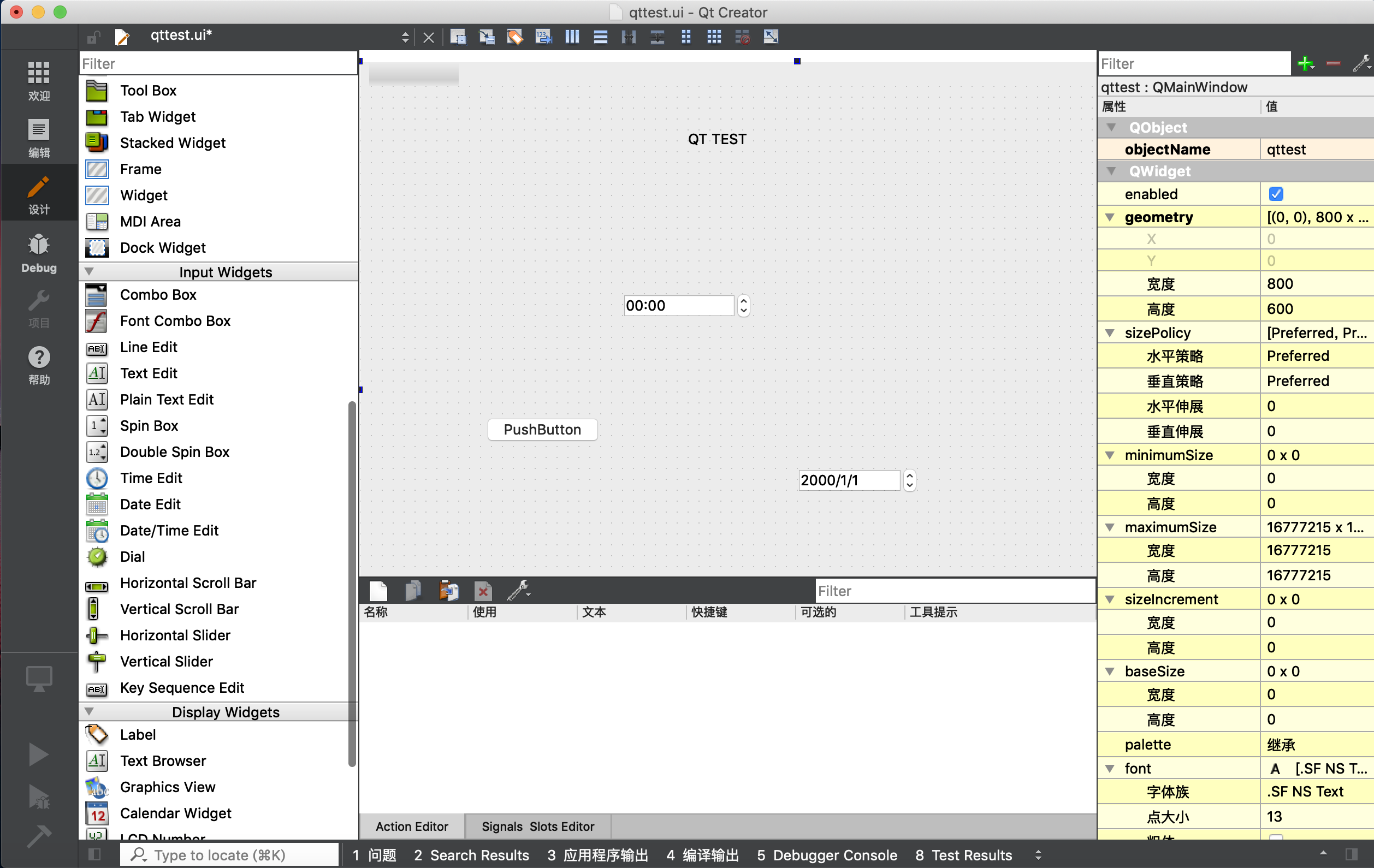Collapse the geometry property
1374x868 pixels.
1110,217
